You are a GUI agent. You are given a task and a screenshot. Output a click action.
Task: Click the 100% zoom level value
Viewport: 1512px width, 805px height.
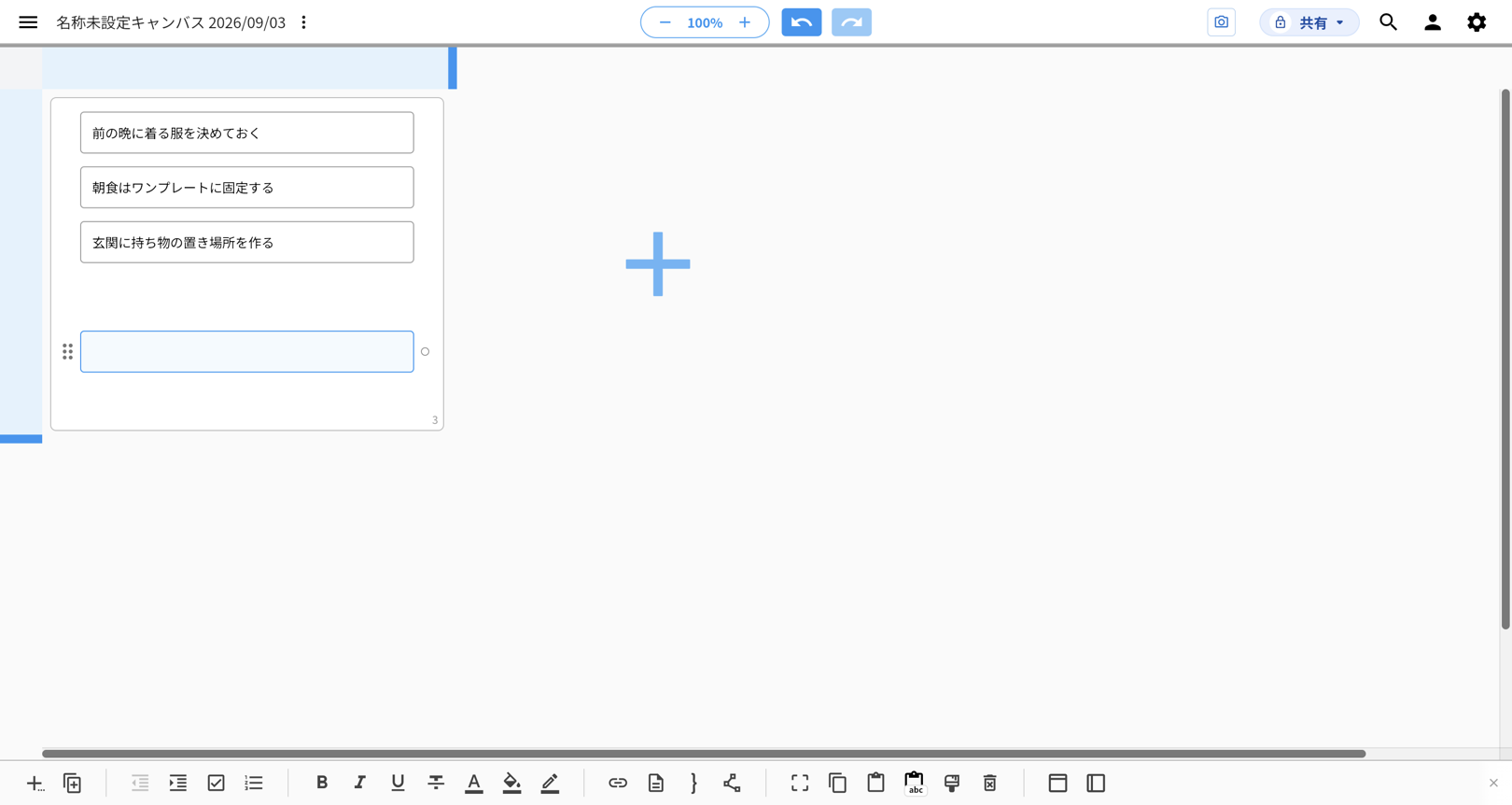tap(705, 22)
